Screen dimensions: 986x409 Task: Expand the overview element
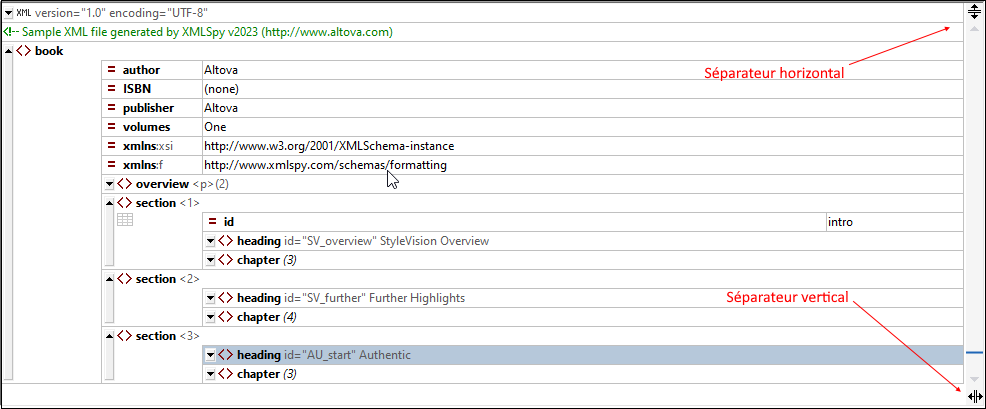(109, 184)
